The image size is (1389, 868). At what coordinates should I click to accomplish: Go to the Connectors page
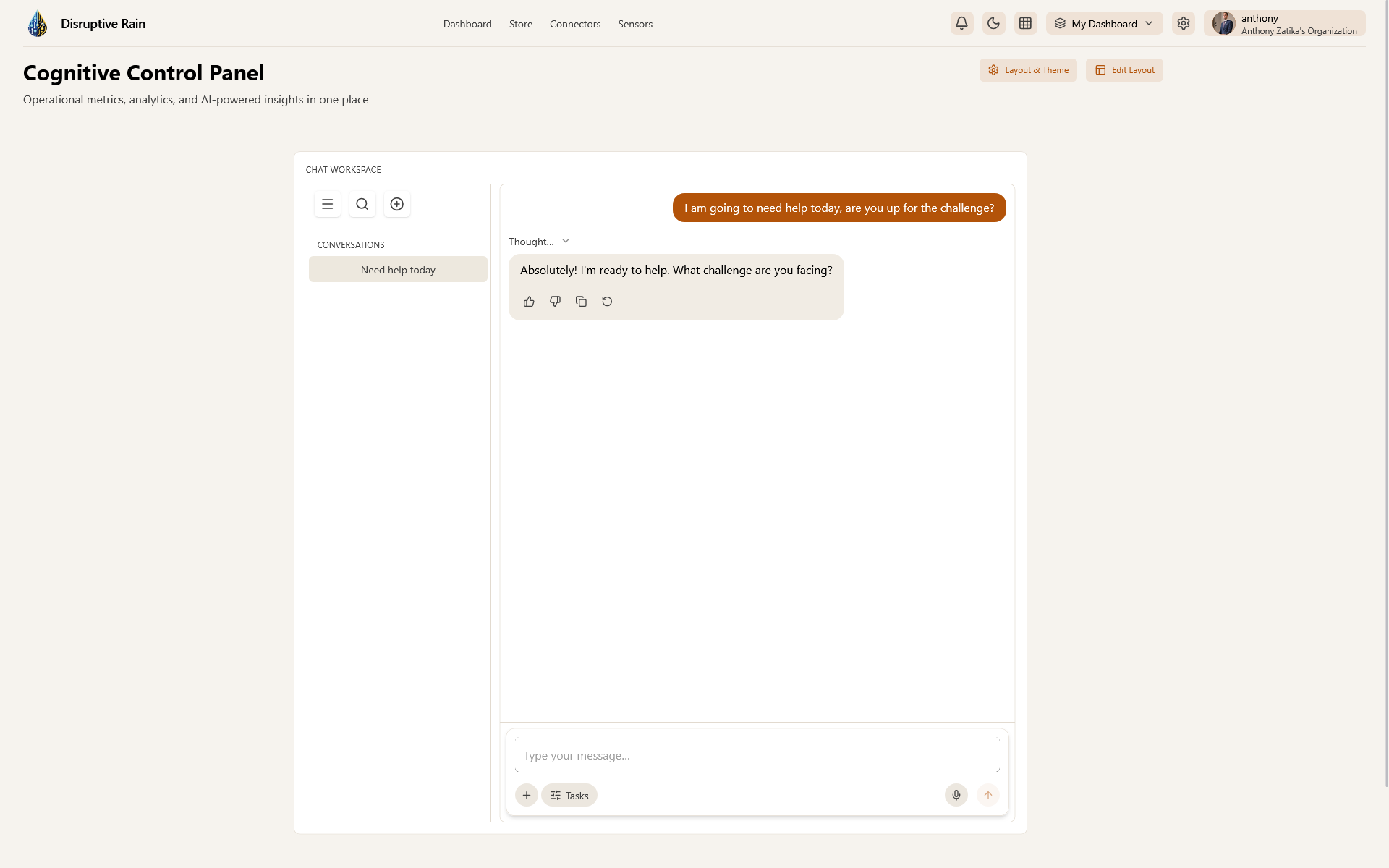(574, 24)
